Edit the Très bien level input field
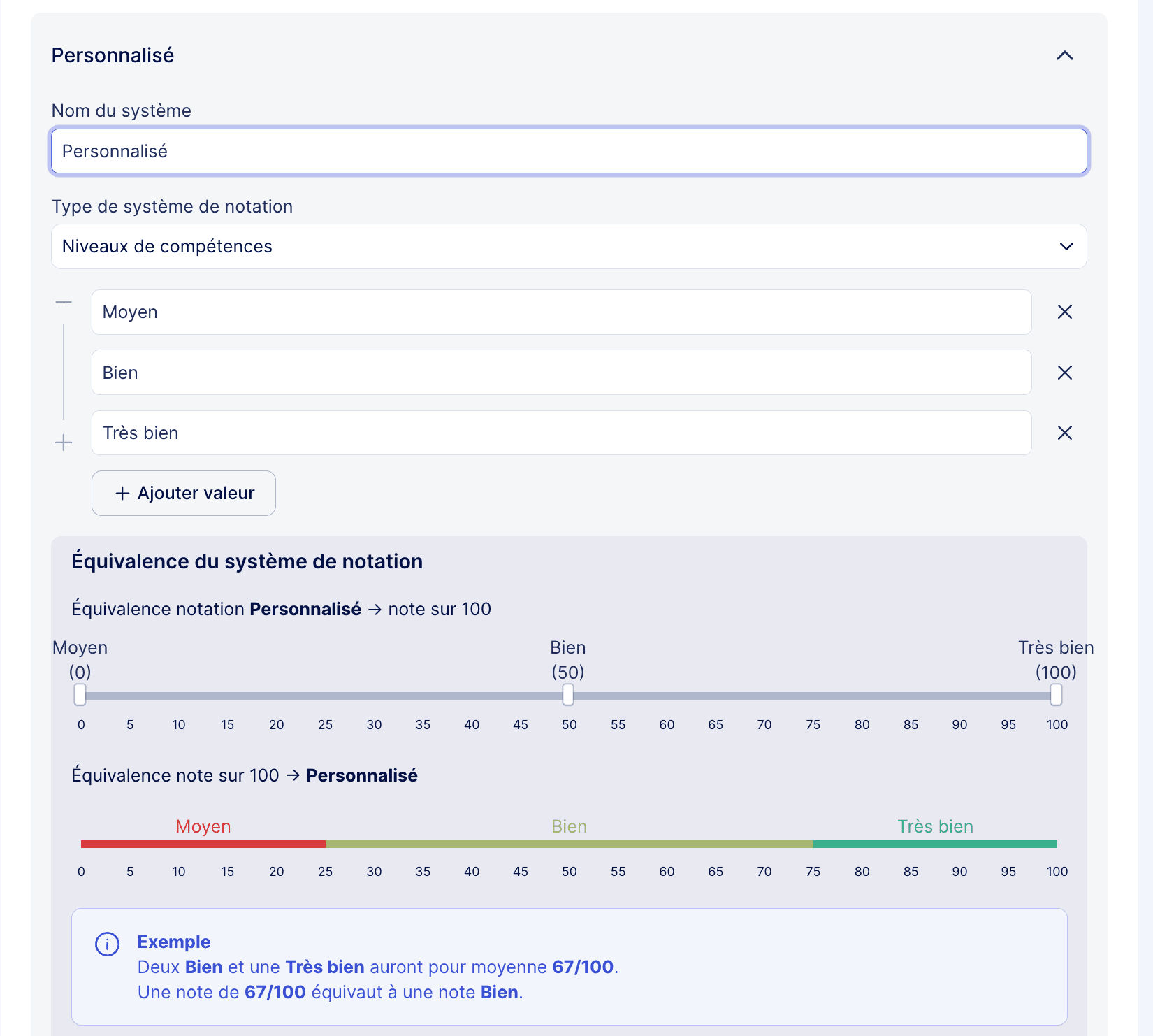Image resolution: width=1153 pixels, height=1036 pixels. (561, 433)
